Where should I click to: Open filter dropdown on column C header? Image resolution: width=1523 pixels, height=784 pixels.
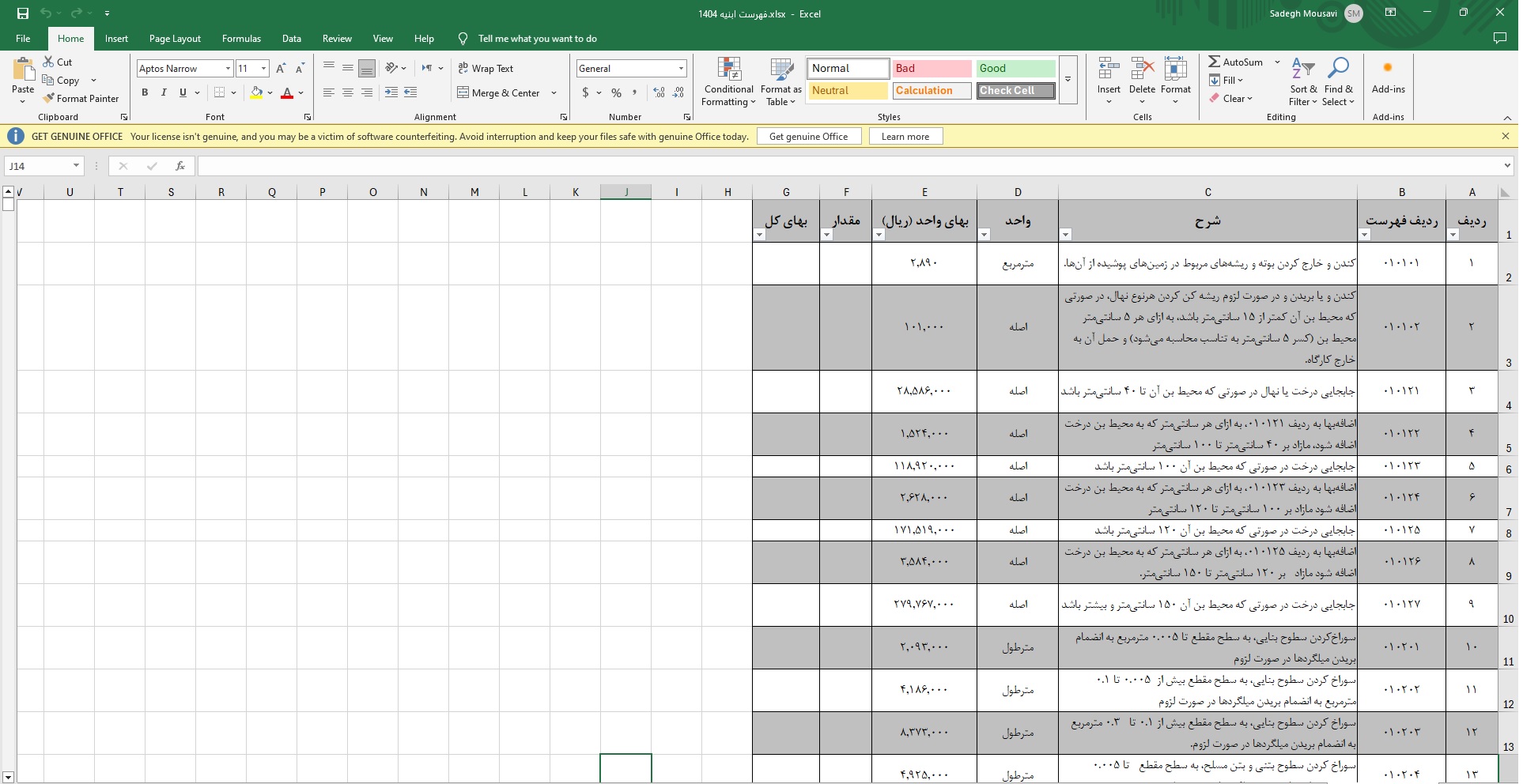(1065, 235)
